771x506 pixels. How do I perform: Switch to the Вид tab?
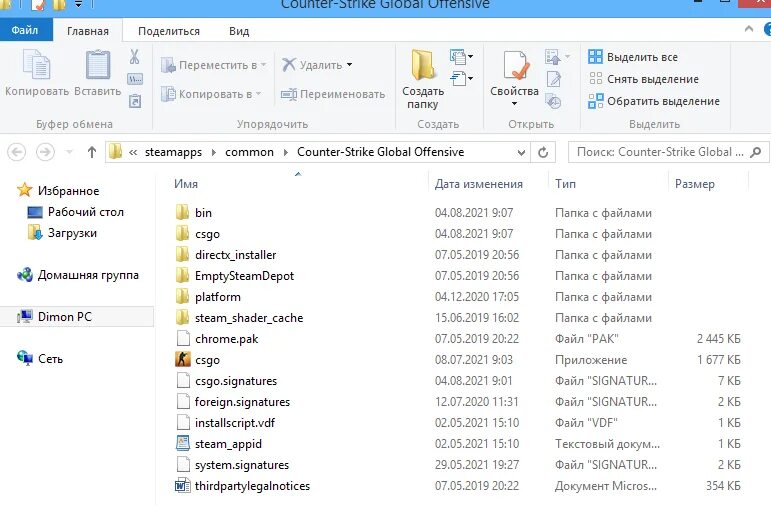coord(239,31)
